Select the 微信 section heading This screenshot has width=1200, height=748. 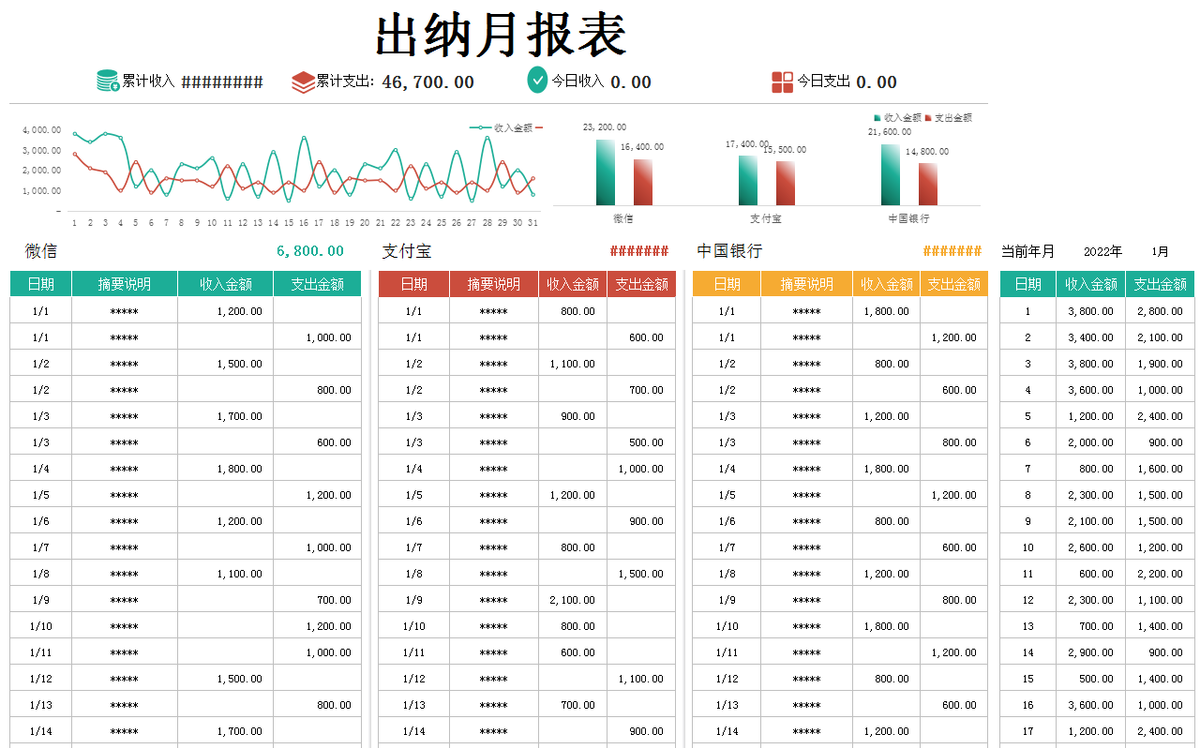[41, 251]
